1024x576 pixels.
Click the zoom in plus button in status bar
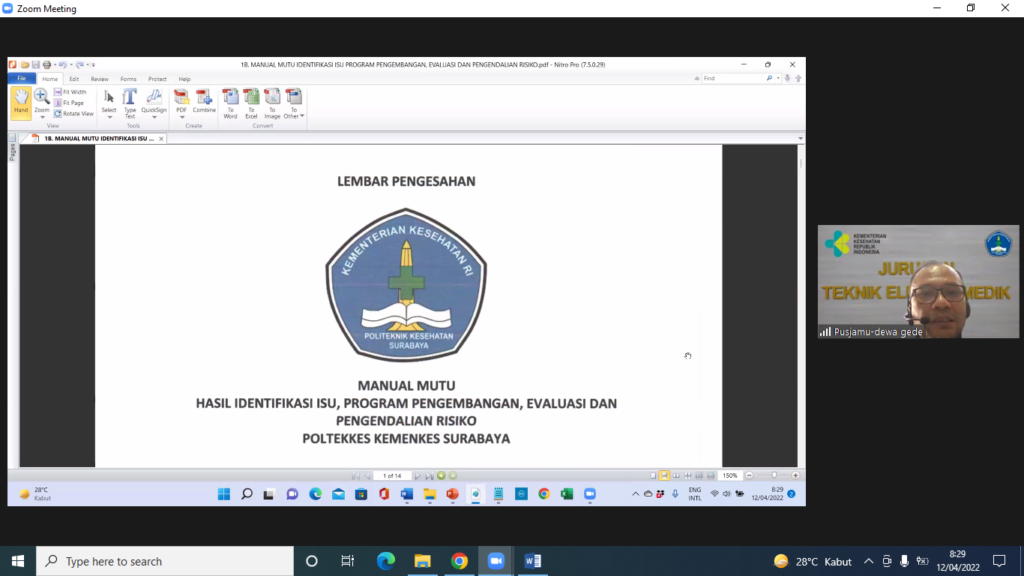(795, 475)
